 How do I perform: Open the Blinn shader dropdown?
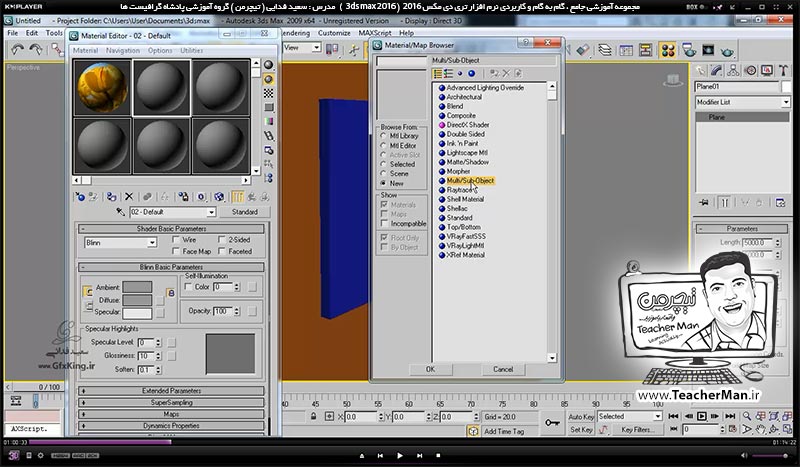click(152, 243)
